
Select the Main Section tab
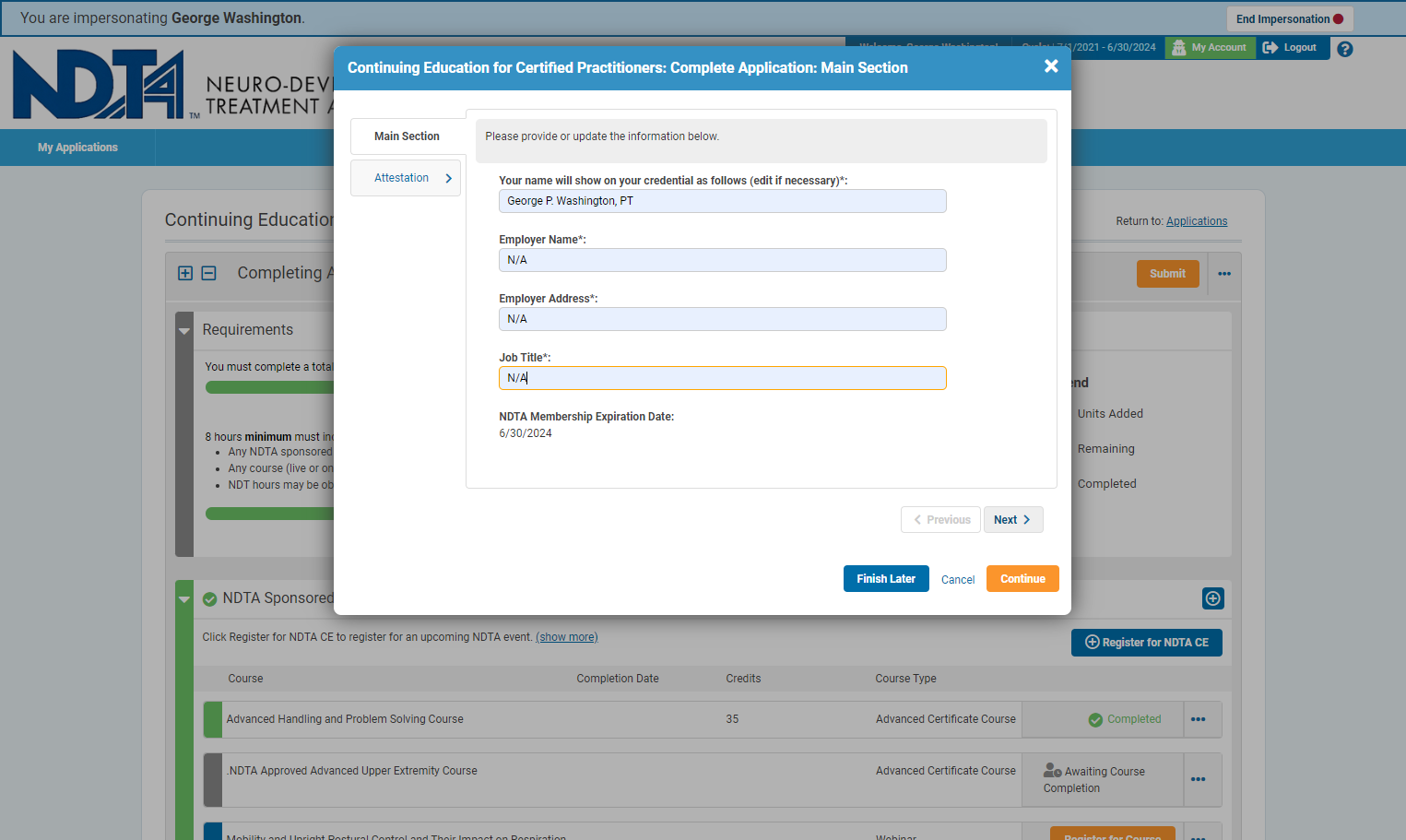click(x=407, y=136)
